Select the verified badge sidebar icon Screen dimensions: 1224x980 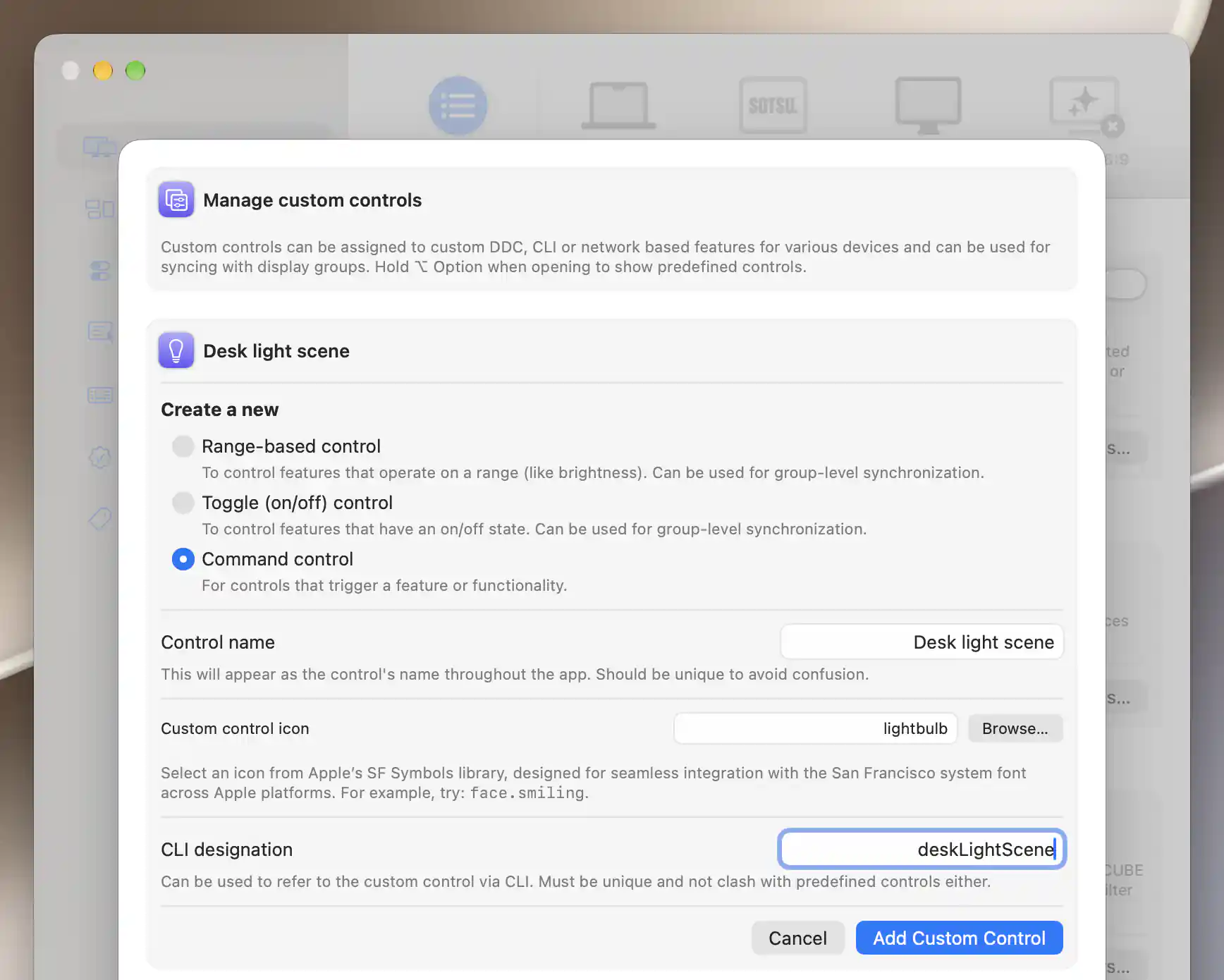[99, 458]
